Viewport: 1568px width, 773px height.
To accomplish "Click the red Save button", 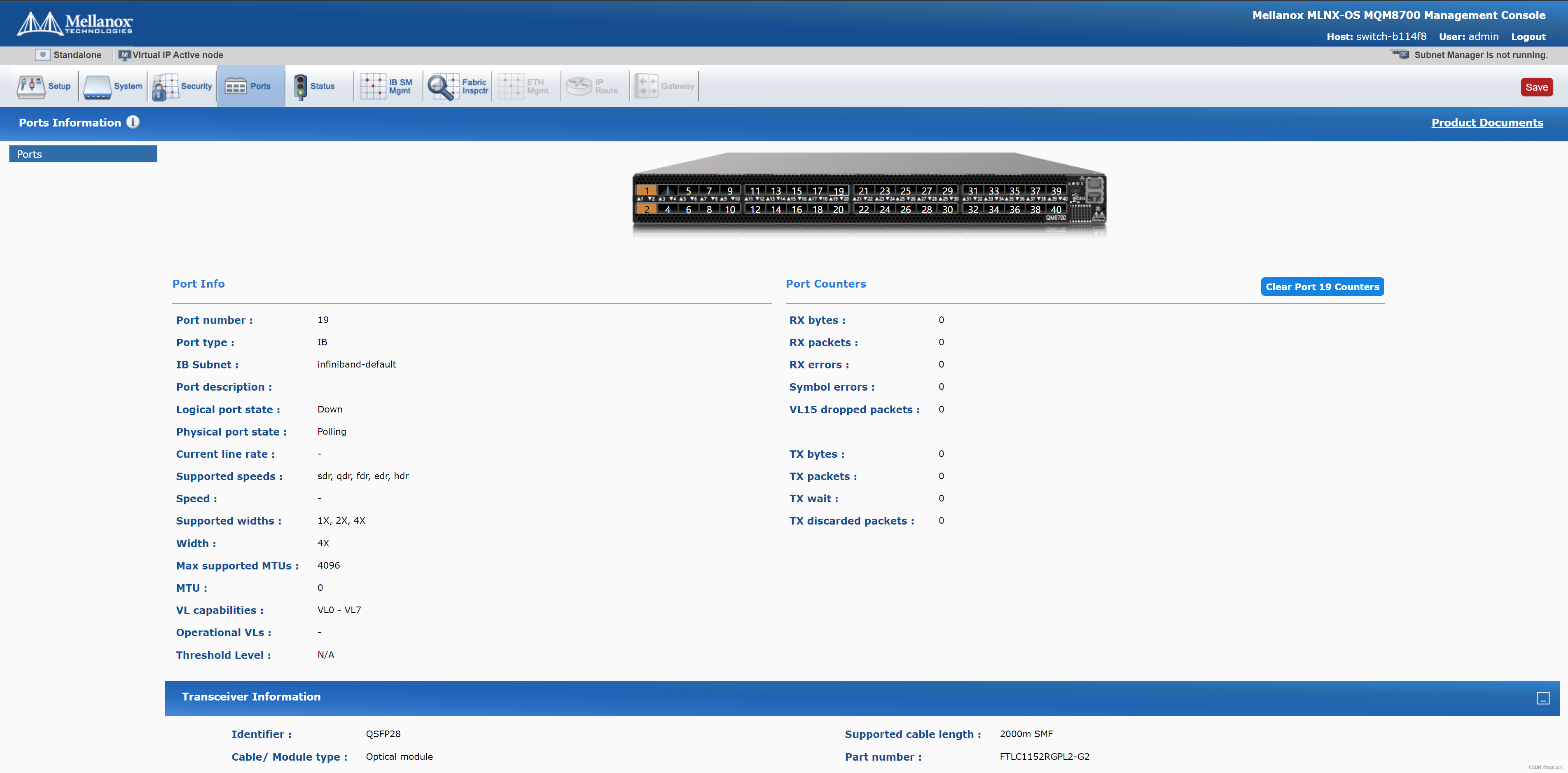I will [1536, 87].
